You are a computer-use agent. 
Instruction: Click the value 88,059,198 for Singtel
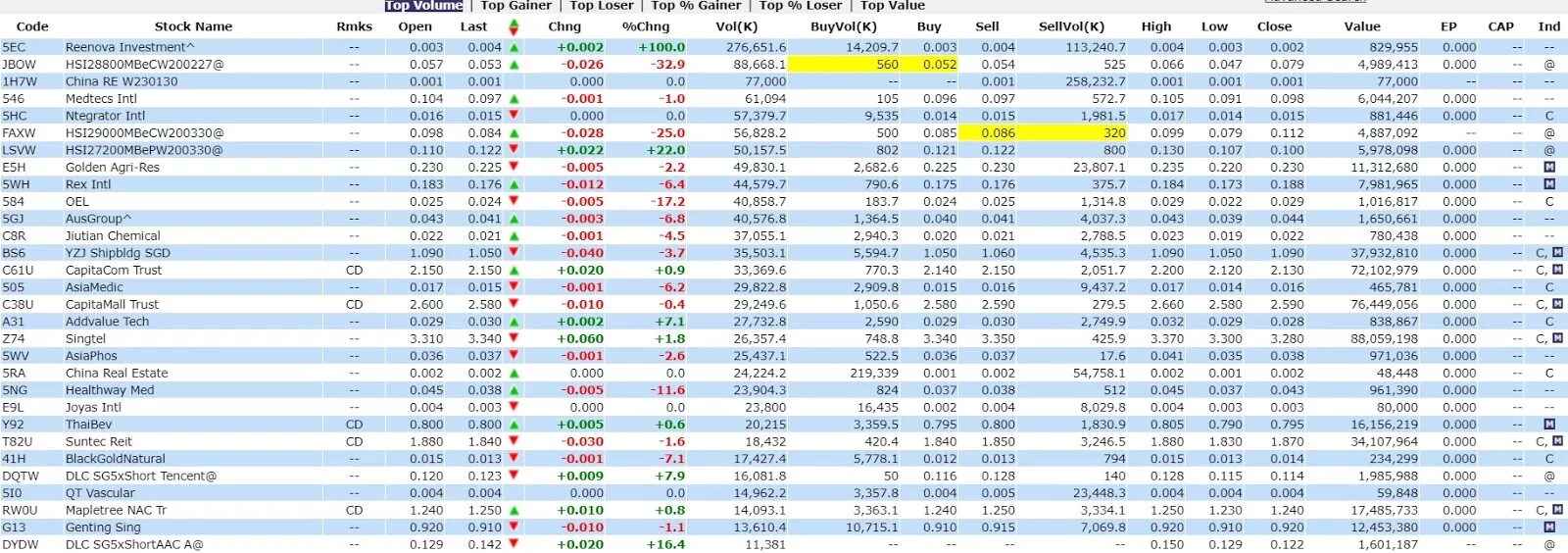[1384, 339]
